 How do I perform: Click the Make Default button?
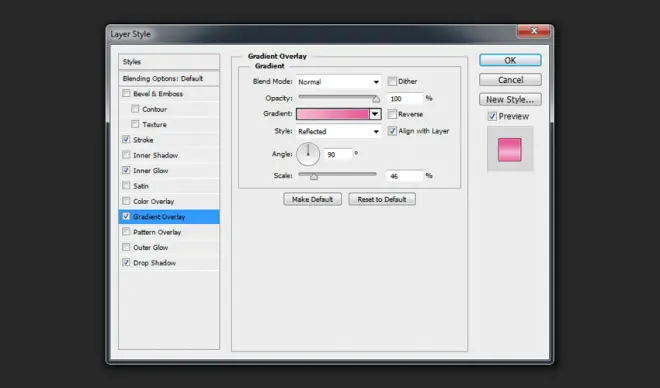(312, 199)
